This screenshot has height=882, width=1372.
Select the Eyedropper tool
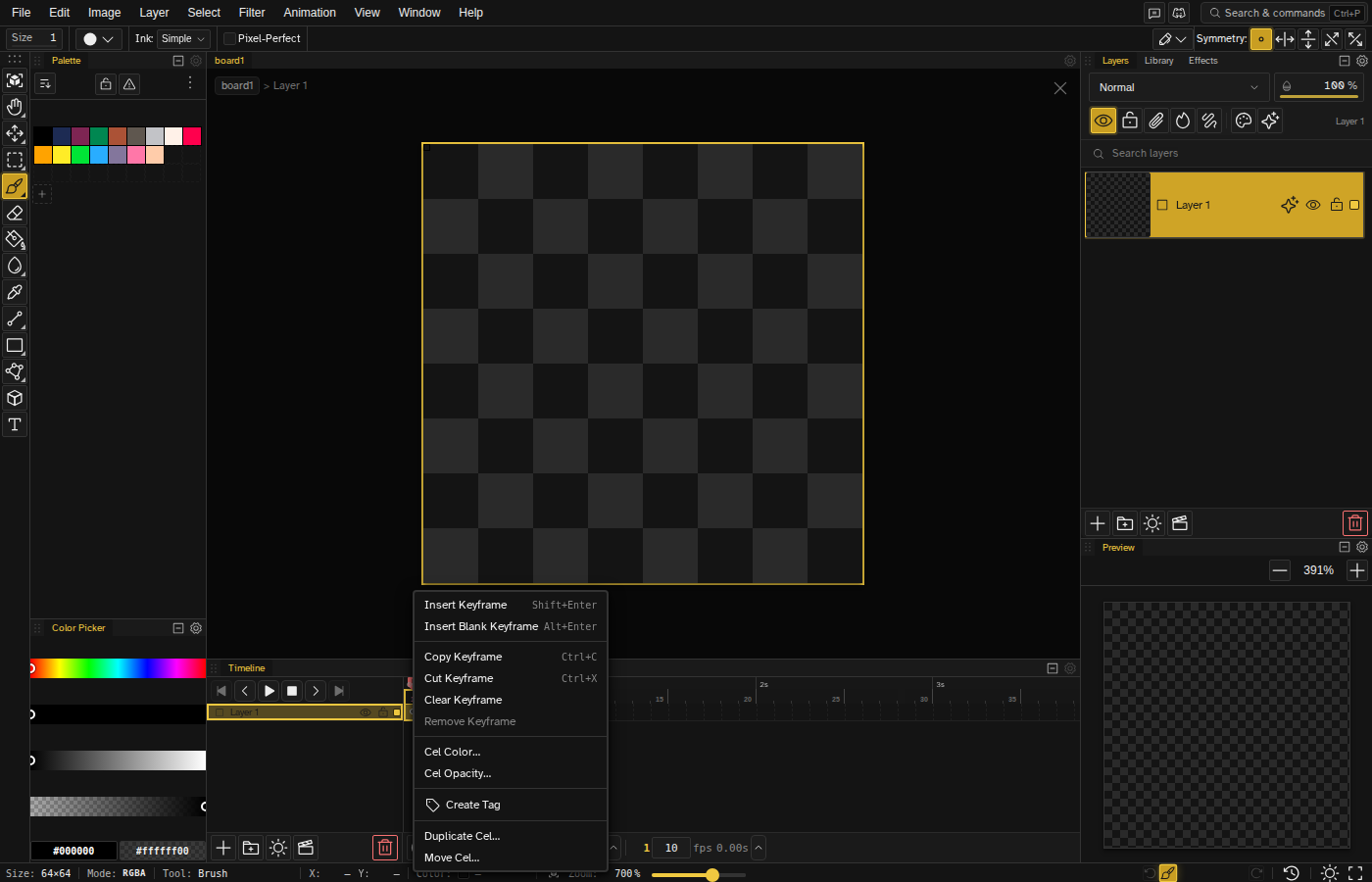(15, 292)
